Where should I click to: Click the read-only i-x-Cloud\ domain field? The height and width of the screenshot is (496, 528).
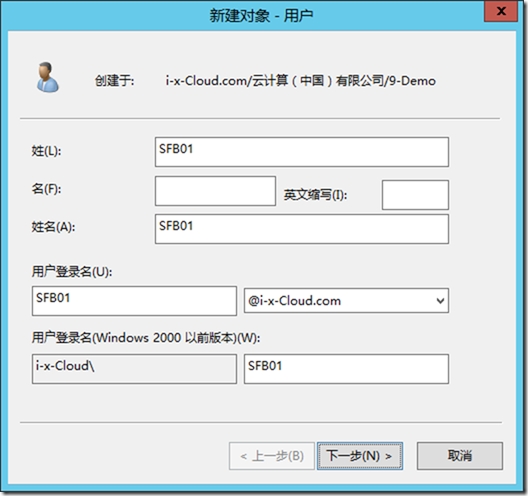(134, 369)
